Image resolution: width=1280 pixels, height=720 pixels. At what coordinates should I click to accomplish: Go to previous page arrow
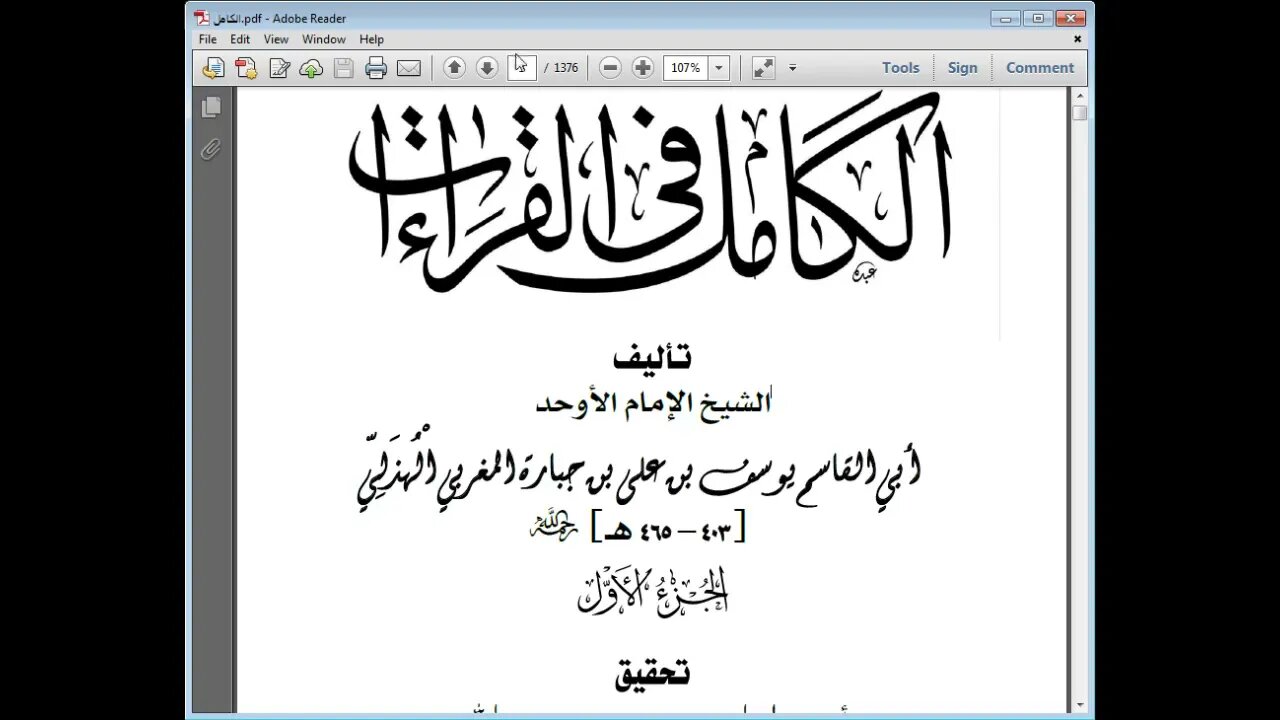point(454,68)
